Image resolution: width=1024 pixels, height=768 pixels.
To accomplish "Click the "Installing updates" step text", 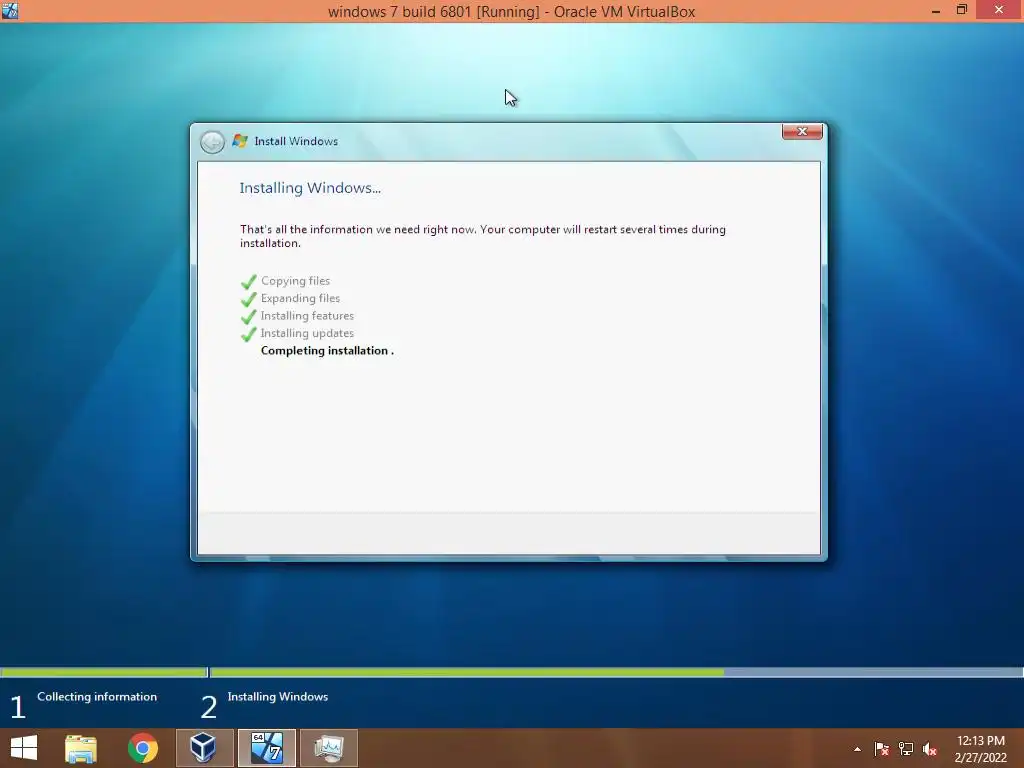I will click(x=307, y=333).
